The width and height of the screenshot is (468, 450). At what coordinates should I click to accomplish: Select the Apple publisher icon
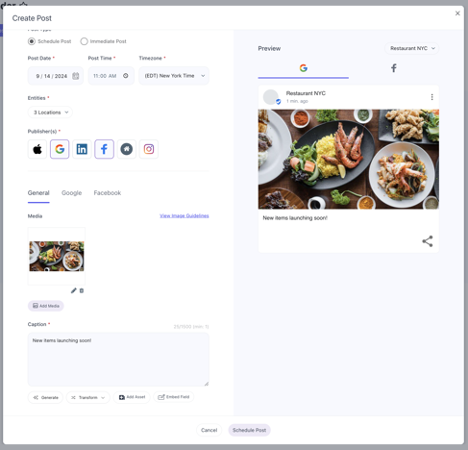coord(37,149)
